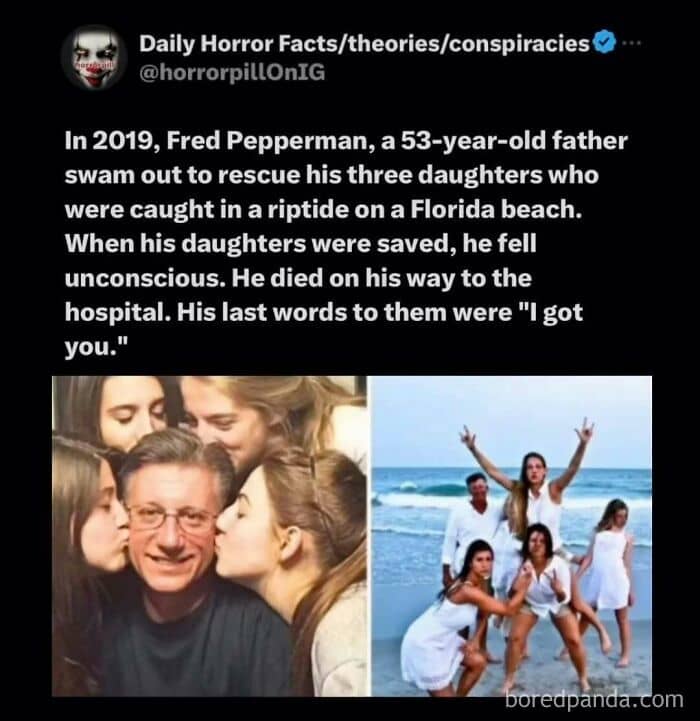Screen dimensions: 700x721
Task: Open the photo of father kissed by daughters
Action: (x=210, y=536)
